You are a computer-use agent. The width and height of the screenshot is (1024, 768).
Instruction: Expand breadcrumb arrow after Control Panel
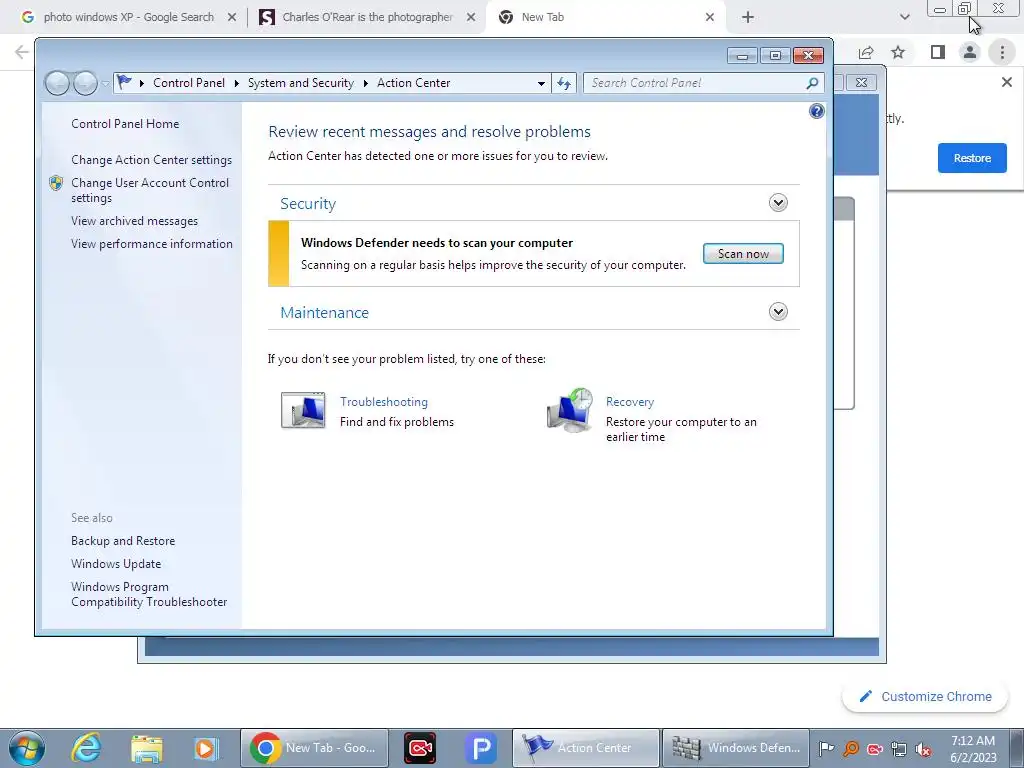(236, 83)
